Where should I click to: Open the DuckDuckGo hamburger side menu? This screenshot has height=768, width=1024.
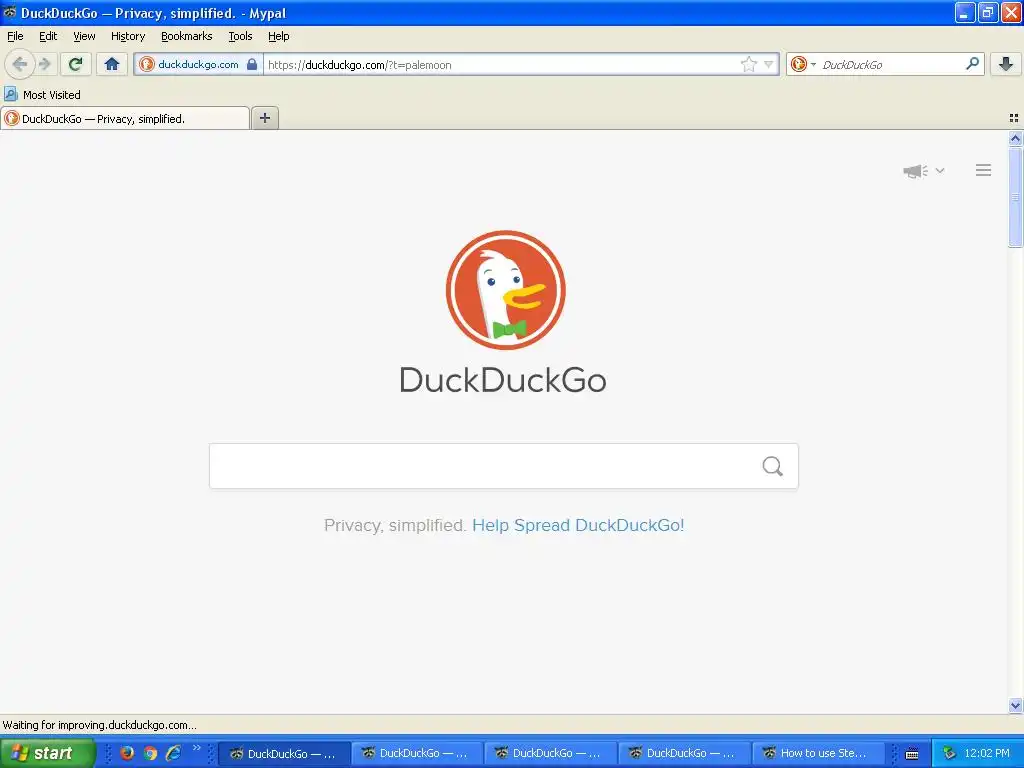[x=984, y=170]
